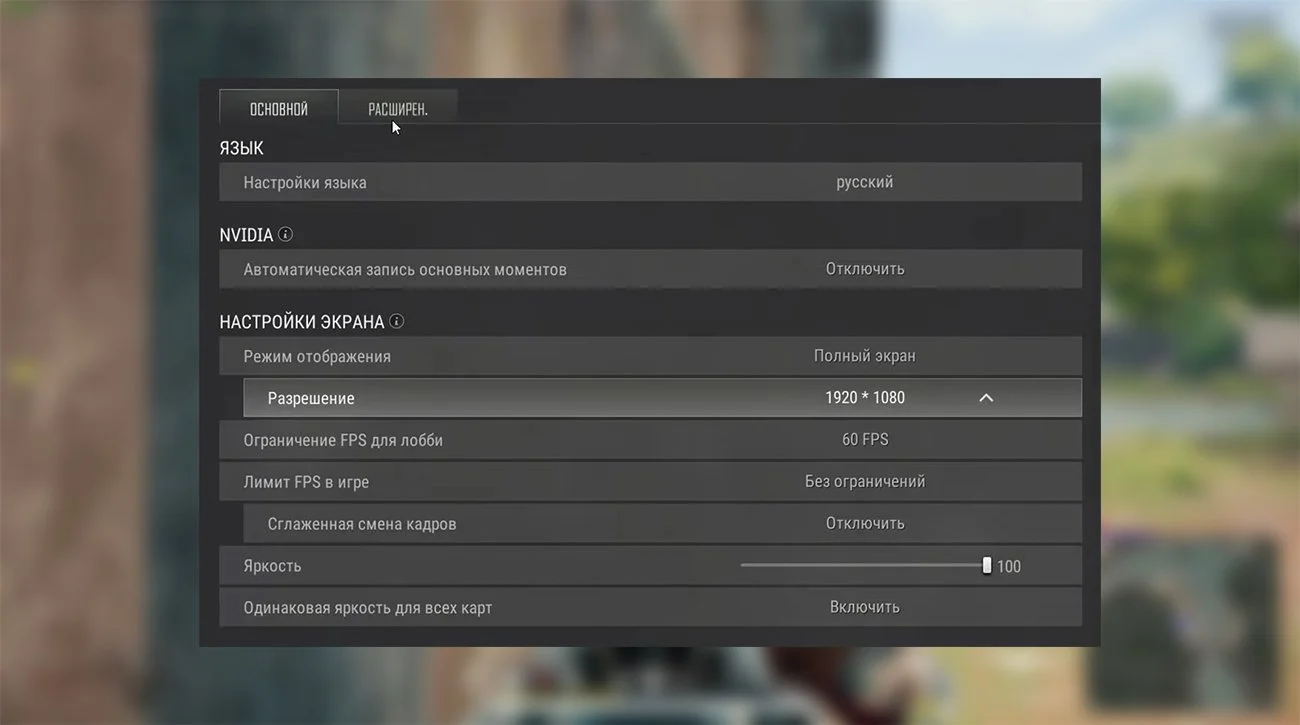Image resolution: width=1300 pixels, height=725 pixels.
Task: Click the brightness value 100 field
Action: coord(1009,566)
